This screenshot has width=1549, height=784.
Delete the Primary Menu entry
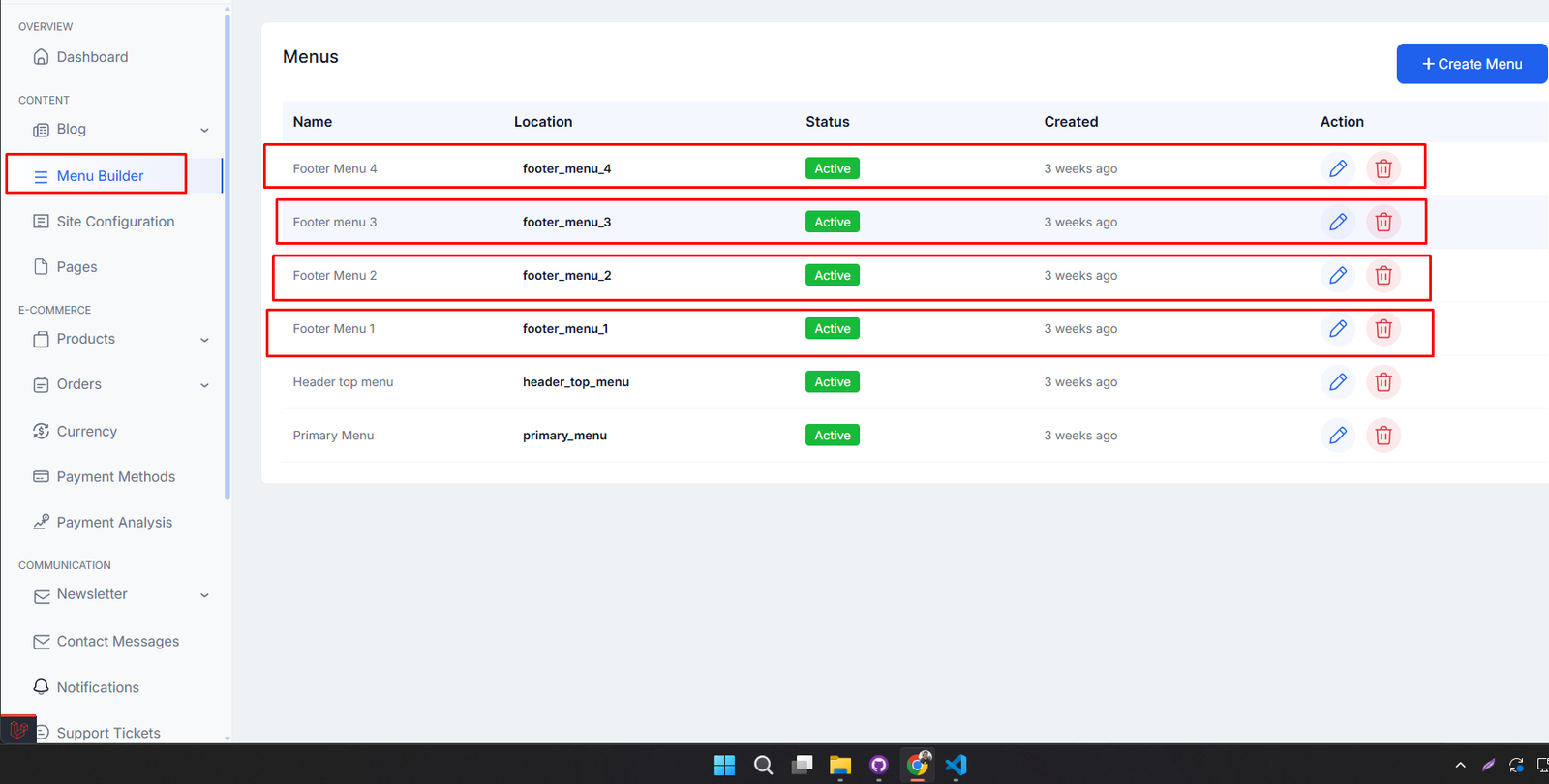[1383, 436]
